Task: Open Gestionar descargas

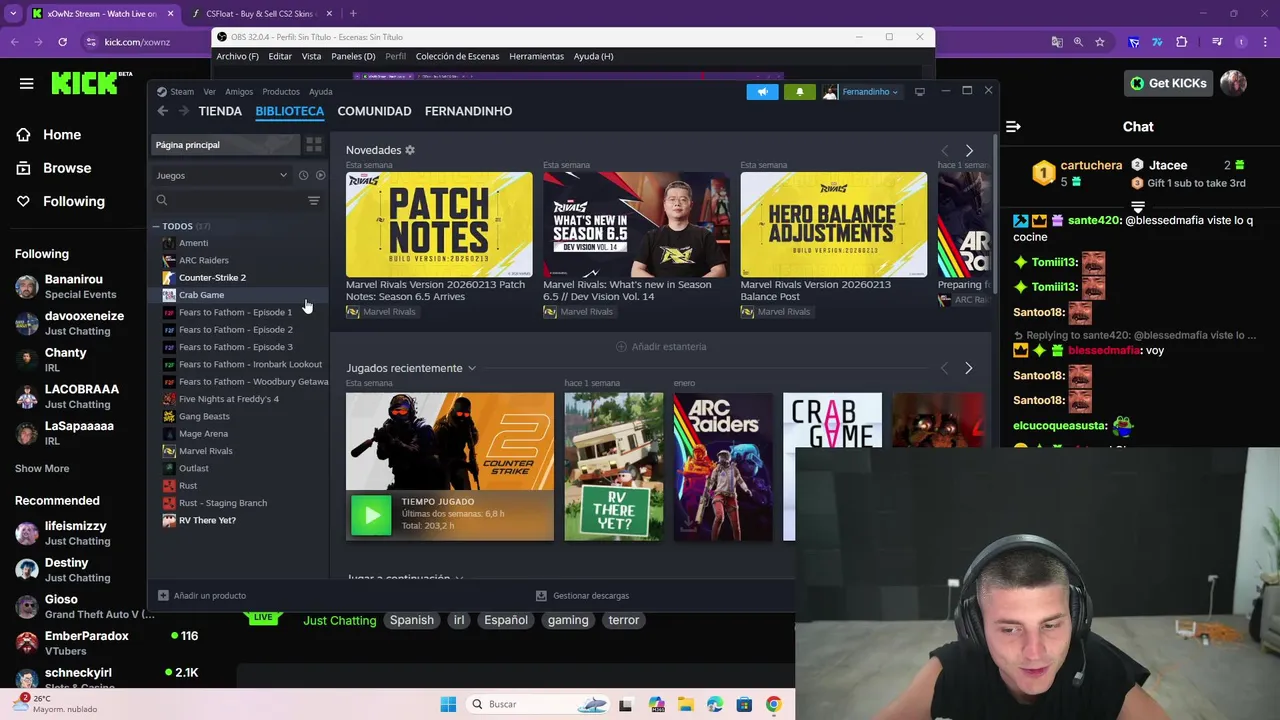Action: click(x=583, y=596)
